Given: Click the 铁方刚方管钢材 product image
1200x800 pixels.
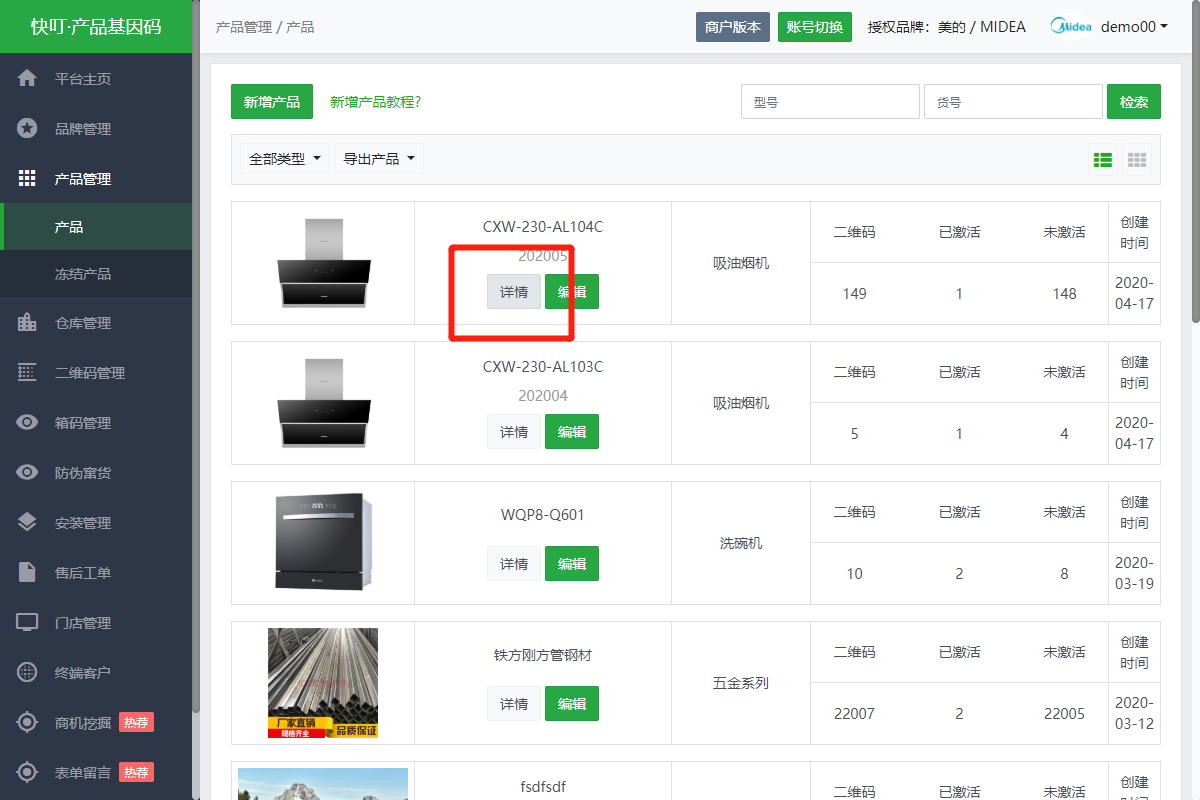Looking at the screenshot, I should point(323,683).
